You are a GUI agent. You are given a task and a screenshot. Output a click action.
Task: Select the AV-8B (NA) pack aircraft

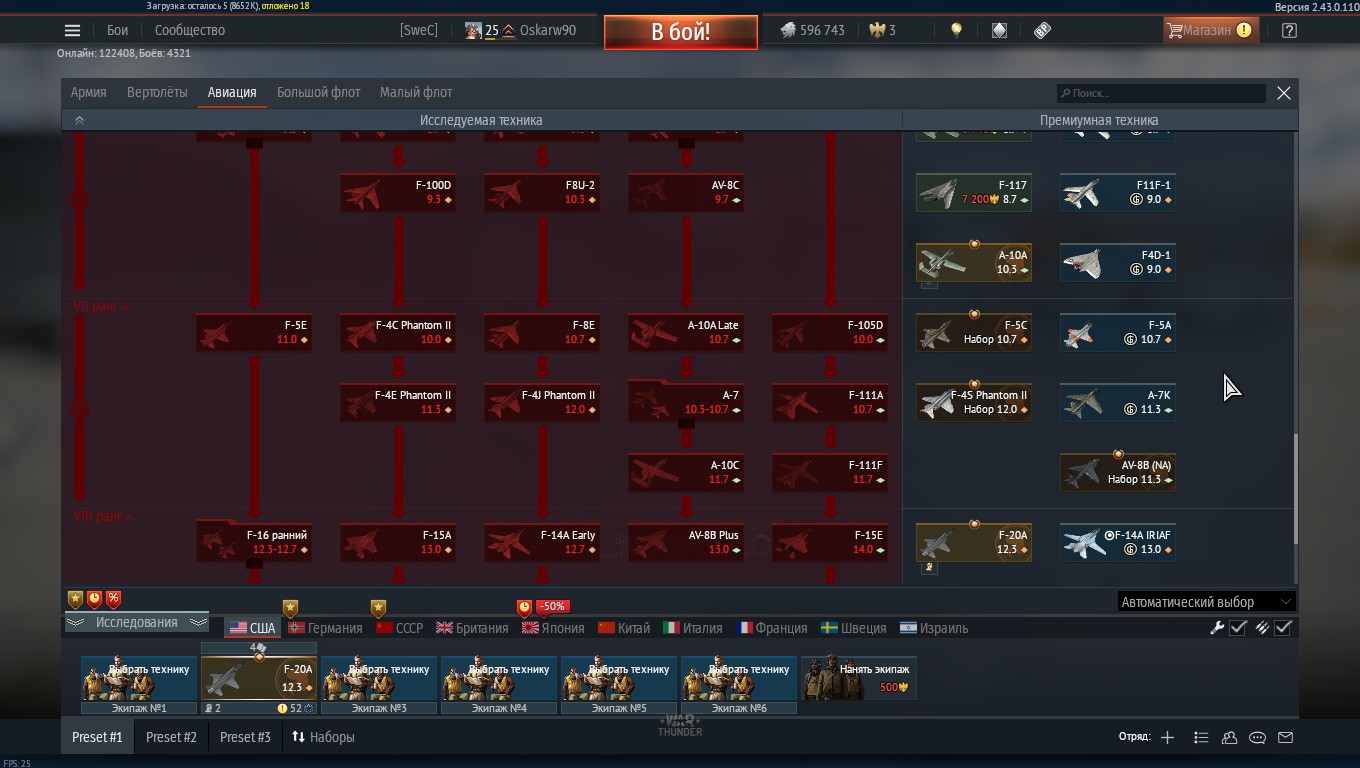[x=1118, y=472]
